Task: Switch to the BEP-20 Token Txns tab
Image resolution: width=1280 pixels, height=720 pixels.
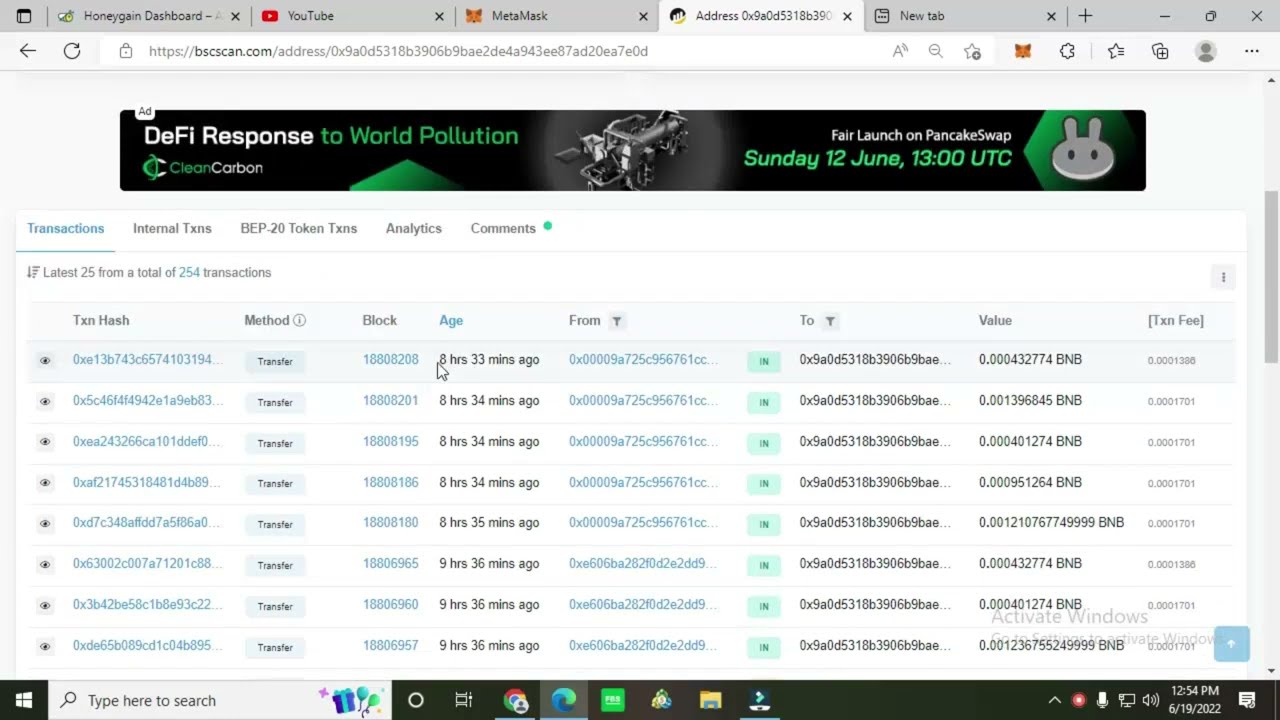Action: (298, 228)
